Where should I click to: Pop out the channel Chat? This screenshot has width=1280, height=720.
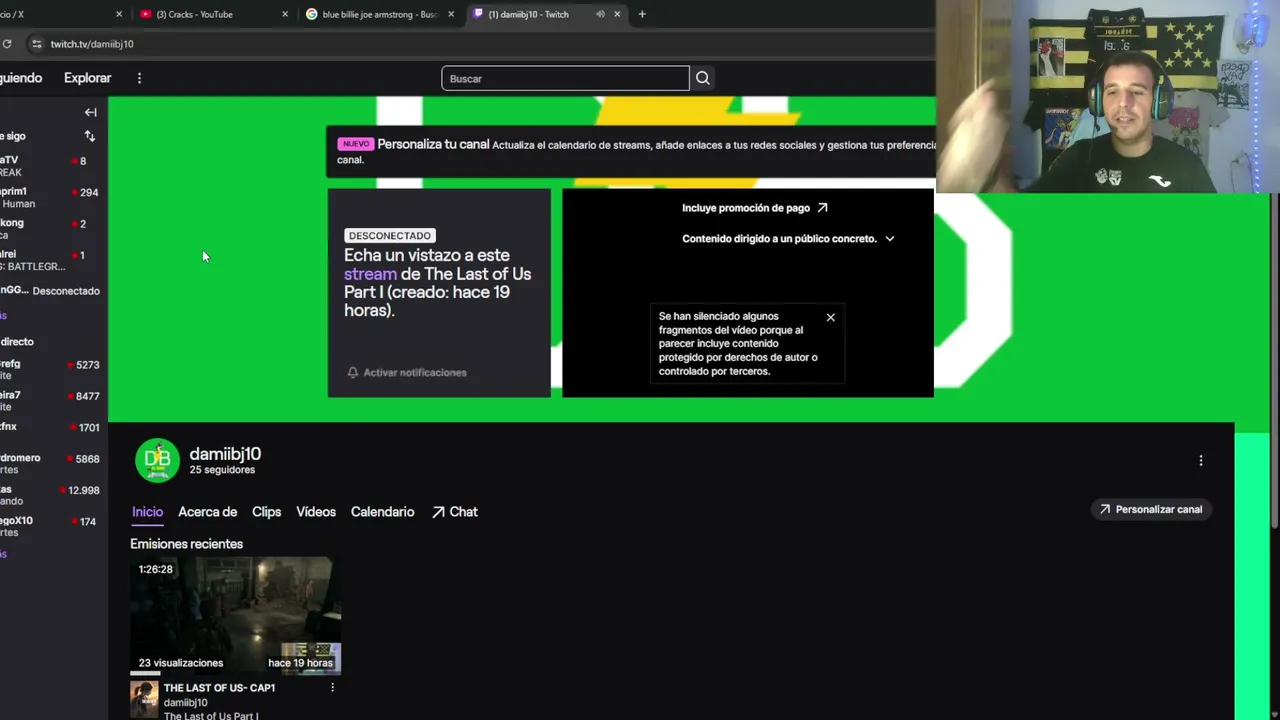click(x=455, y=512)
